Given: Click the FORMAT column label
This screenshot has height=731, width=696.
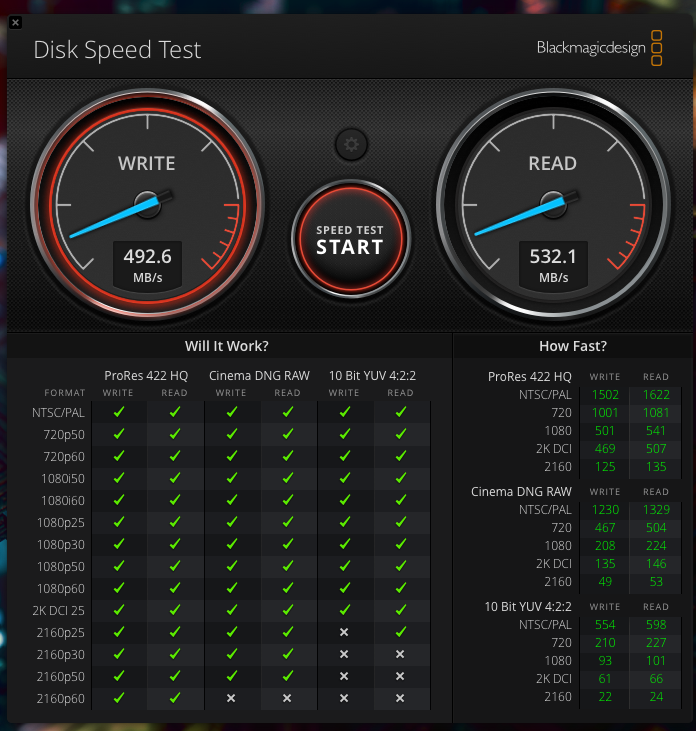Looking at the screenshot, I should [65, 393].
